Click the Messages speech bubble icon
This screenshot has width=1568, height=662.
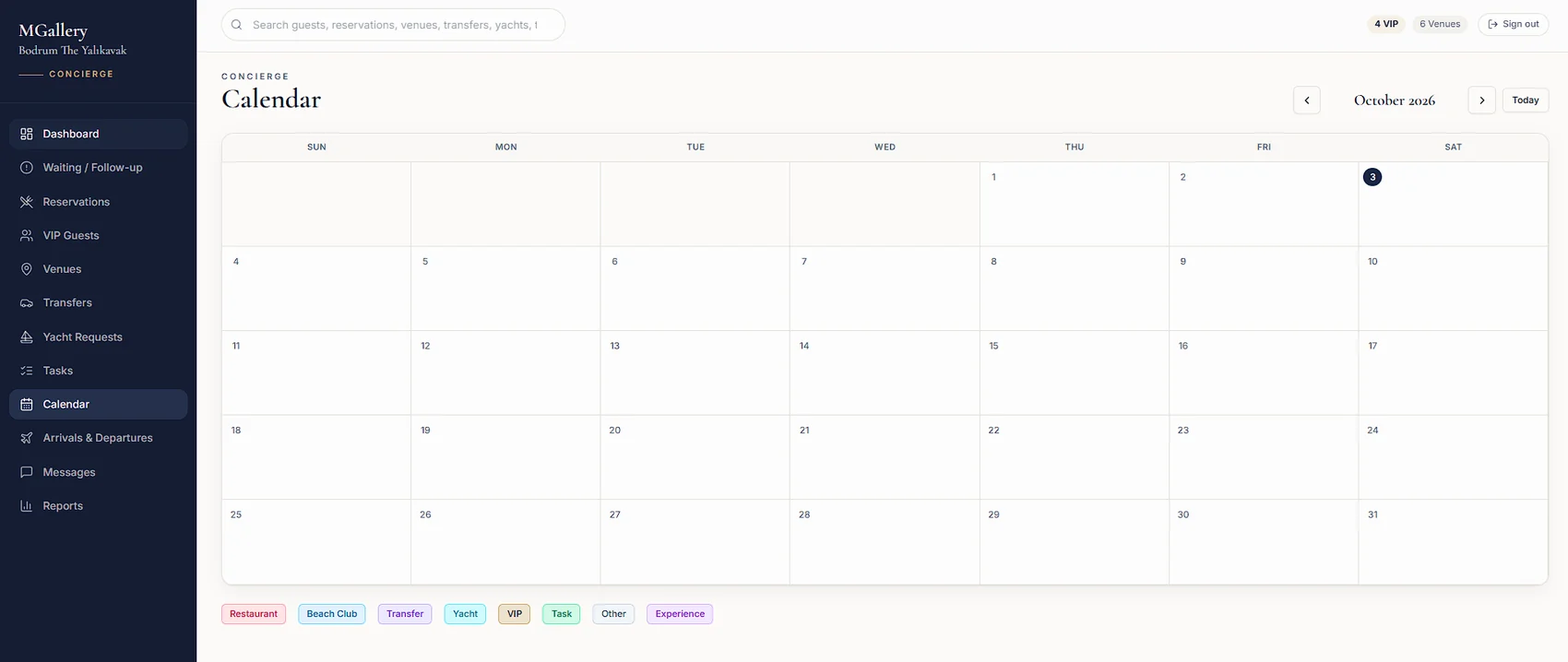pos(27,472)
